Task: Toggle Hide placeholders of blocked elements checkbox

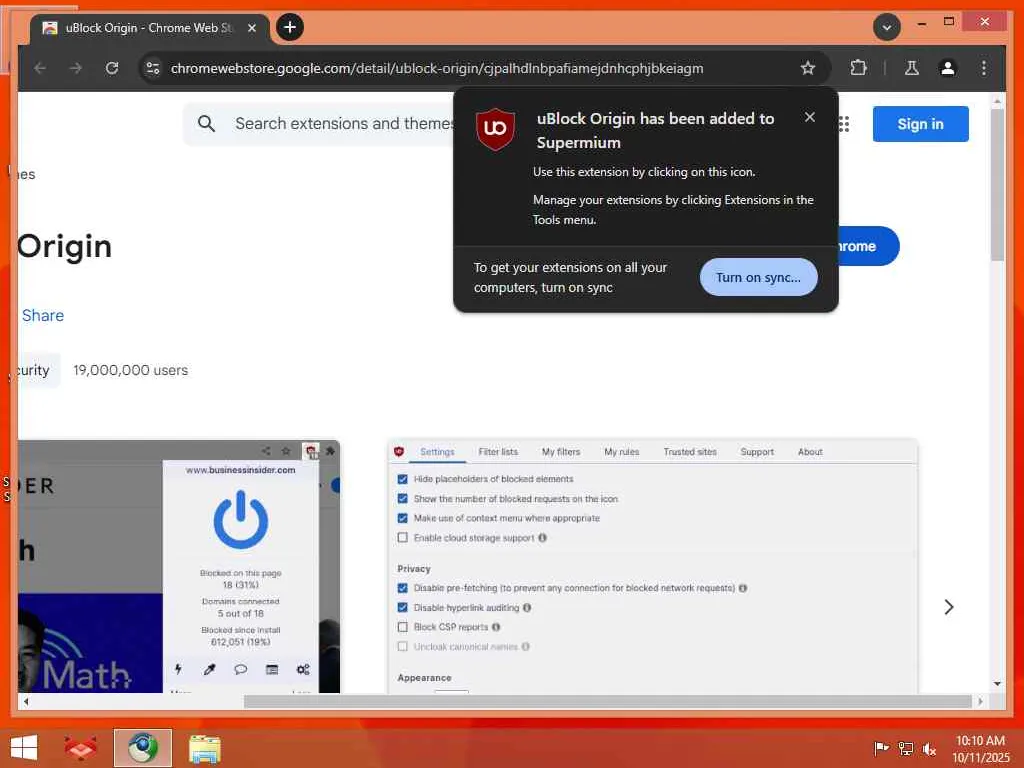Action: [402, 479]
